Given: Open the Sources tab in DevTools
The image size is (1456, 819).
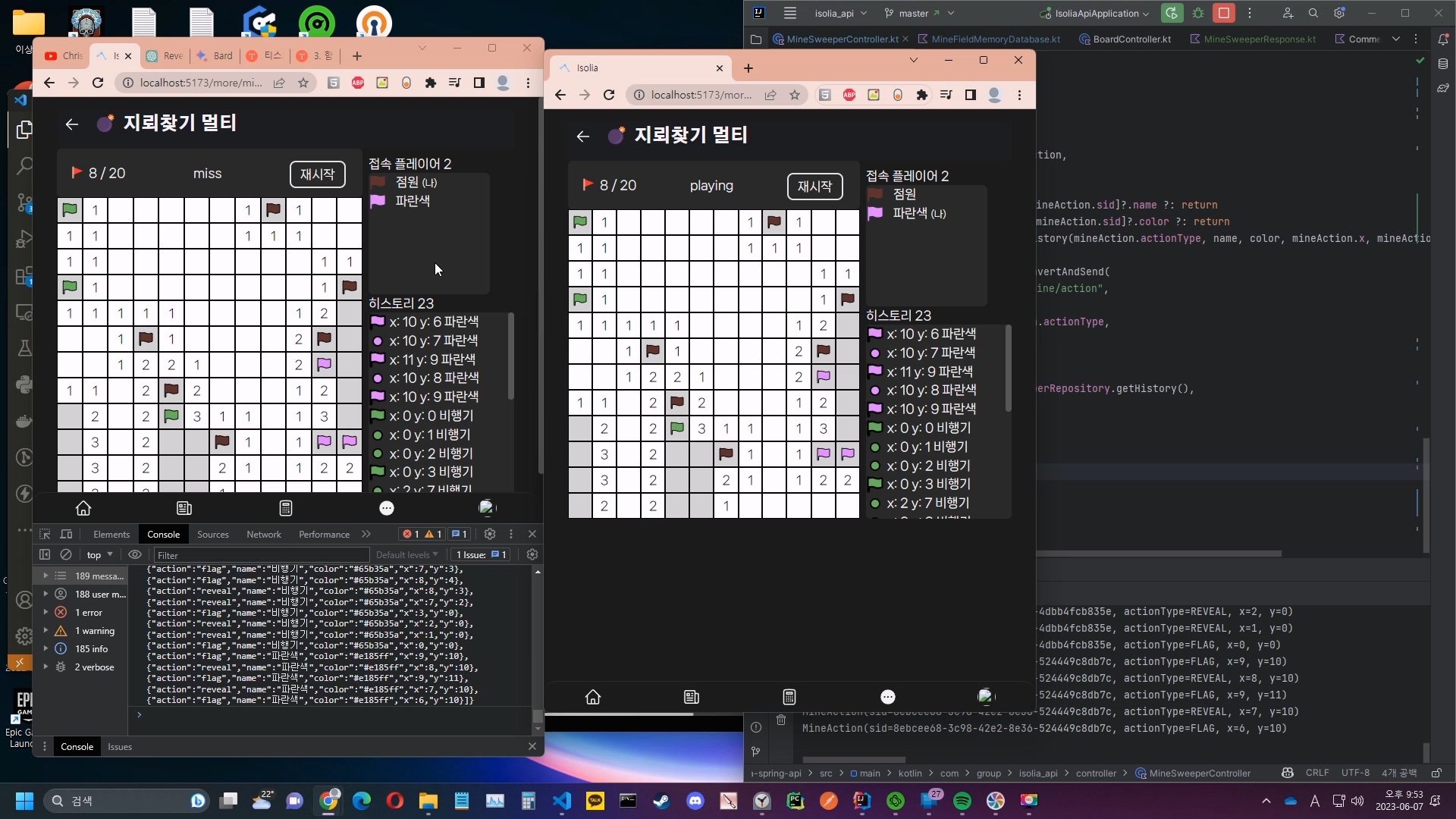Looking at the screenshot, I should pyautogui.click(x=212, y=534).
